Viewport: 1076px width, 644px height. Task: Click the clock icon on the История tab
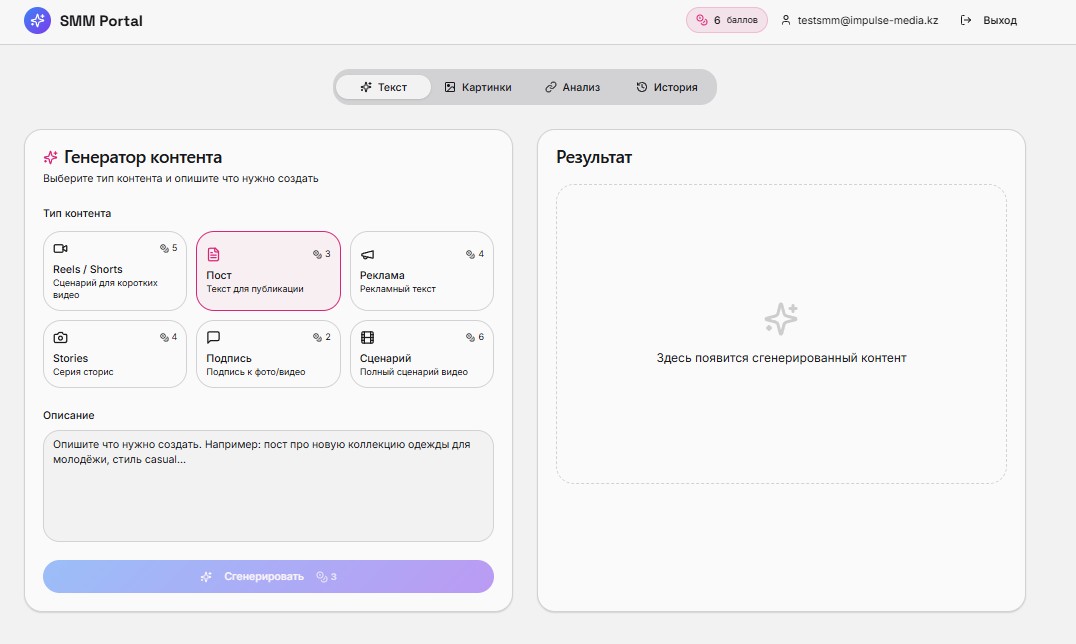click(x=640, y=87)
